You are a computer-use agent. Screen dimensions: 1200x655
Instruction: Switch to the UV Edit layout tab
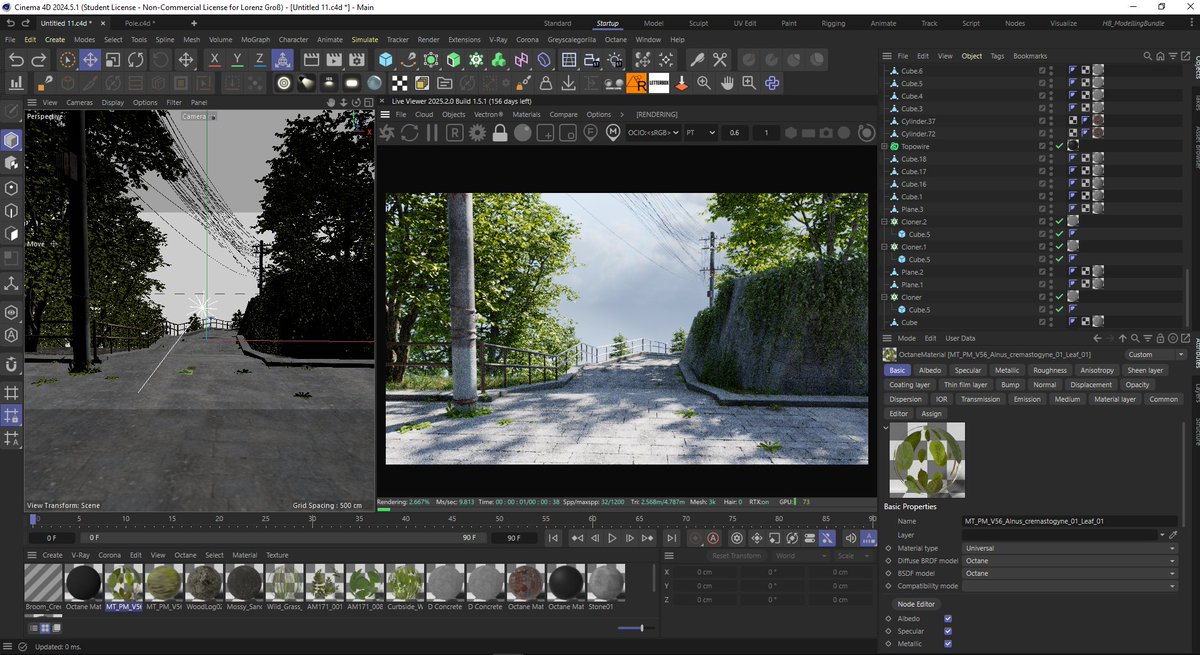coord(744,22)
